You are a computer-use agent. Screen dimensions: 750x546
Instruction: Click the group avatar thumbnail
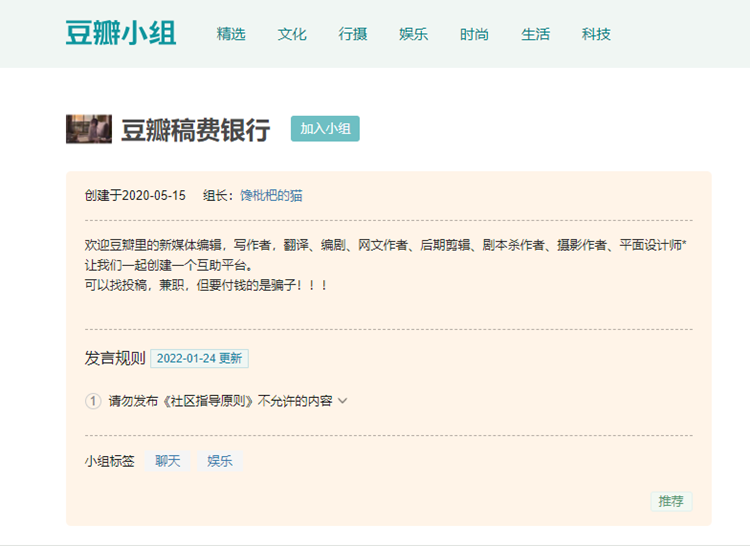(89, 129)
